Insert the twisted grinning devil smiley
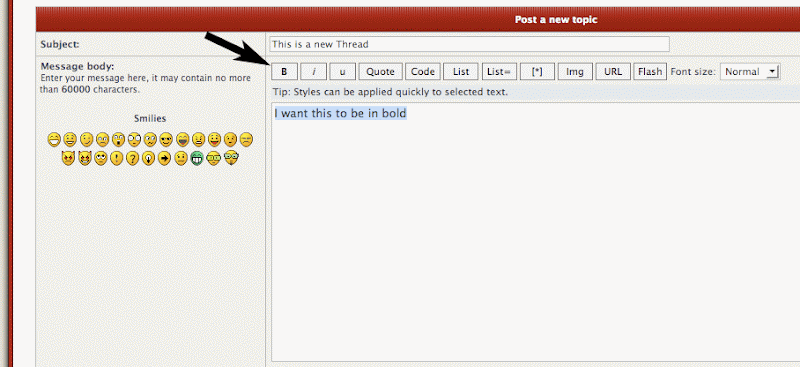800x367 pixels. [85, 158]
